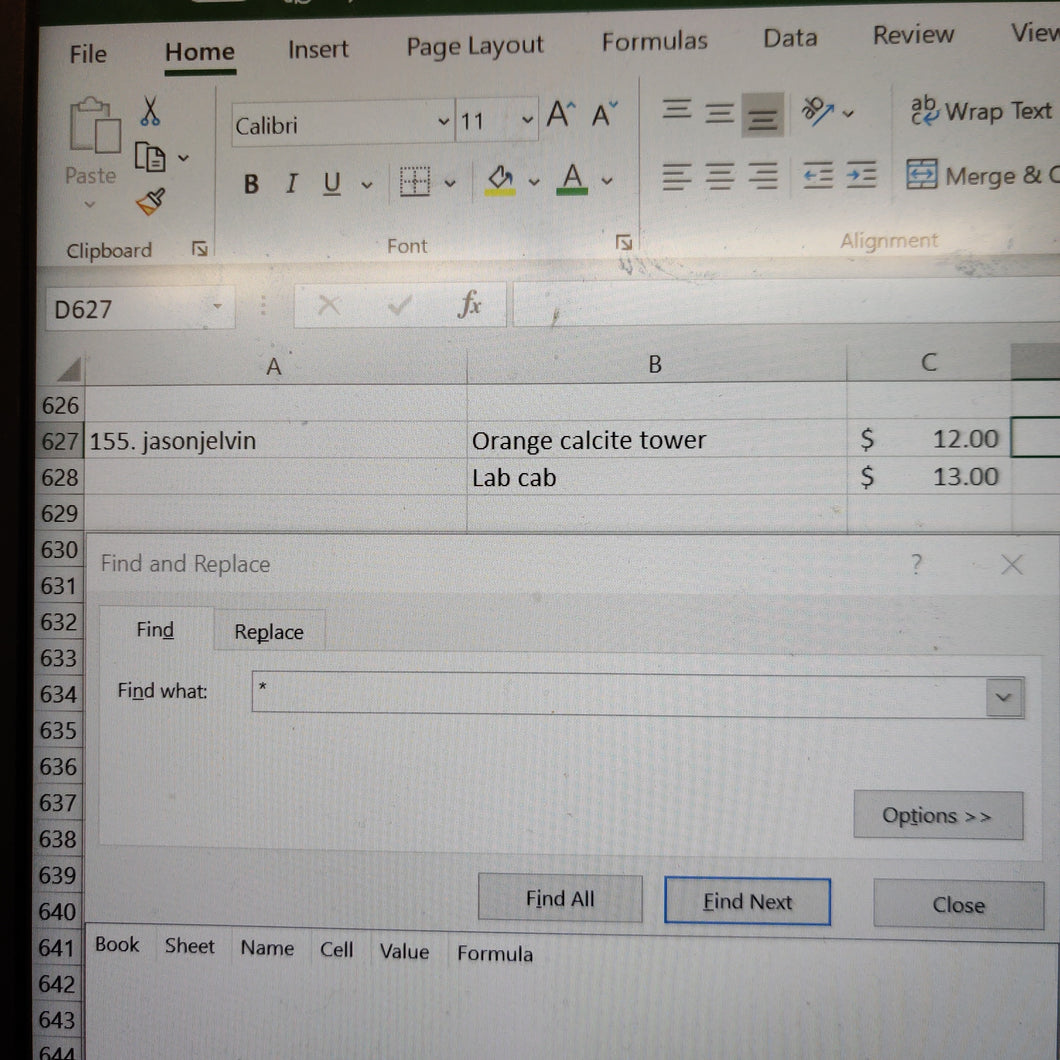Open the Find and Replace help question mark
This screenshot has width=1060, height=1060.
click(916, 564)
